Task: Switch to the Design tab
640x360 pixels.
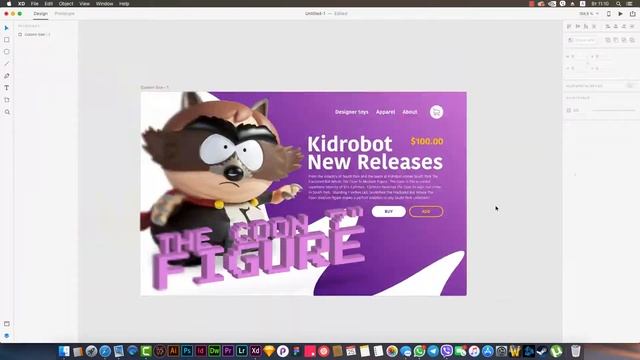Action: pyautogui.click(x=40, y=13)
